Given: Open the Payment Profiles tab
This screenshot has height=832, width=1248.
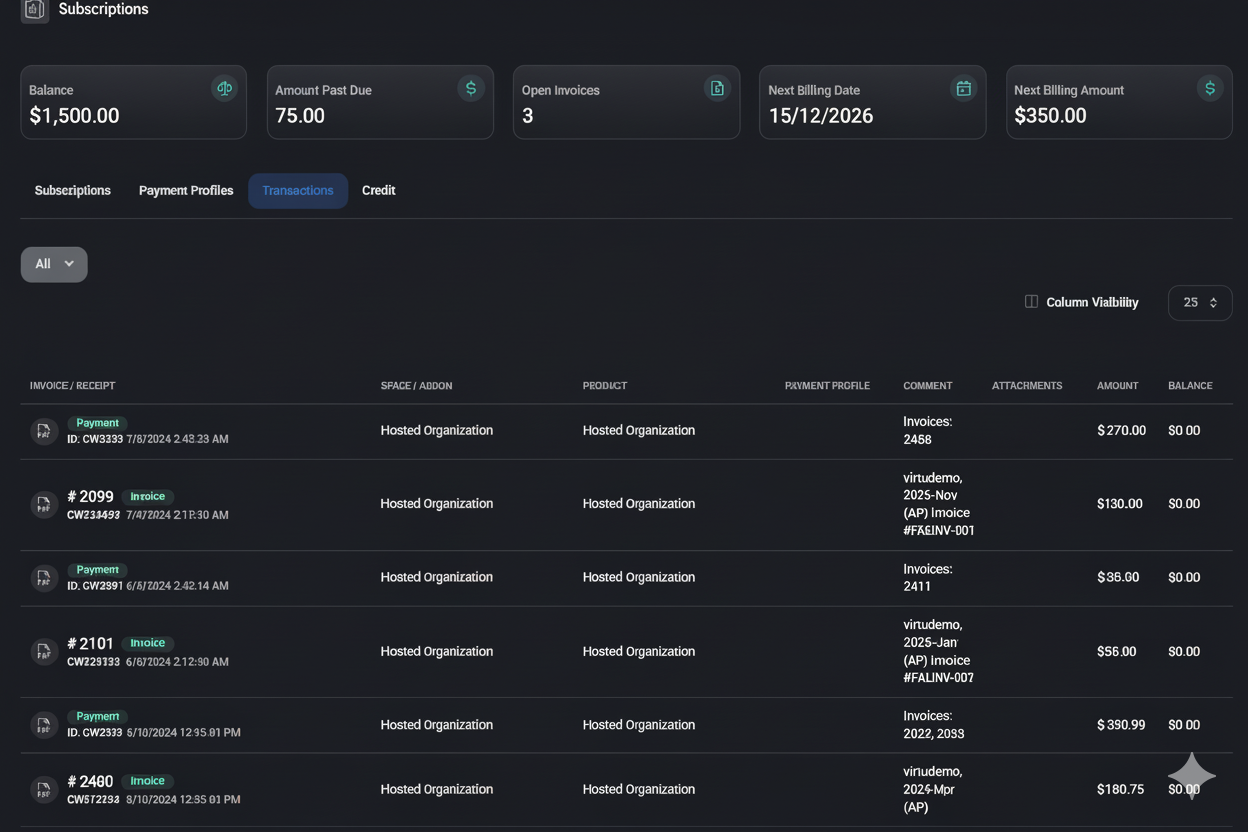Looking at the screenshot, I should click(x=186, y=191).
